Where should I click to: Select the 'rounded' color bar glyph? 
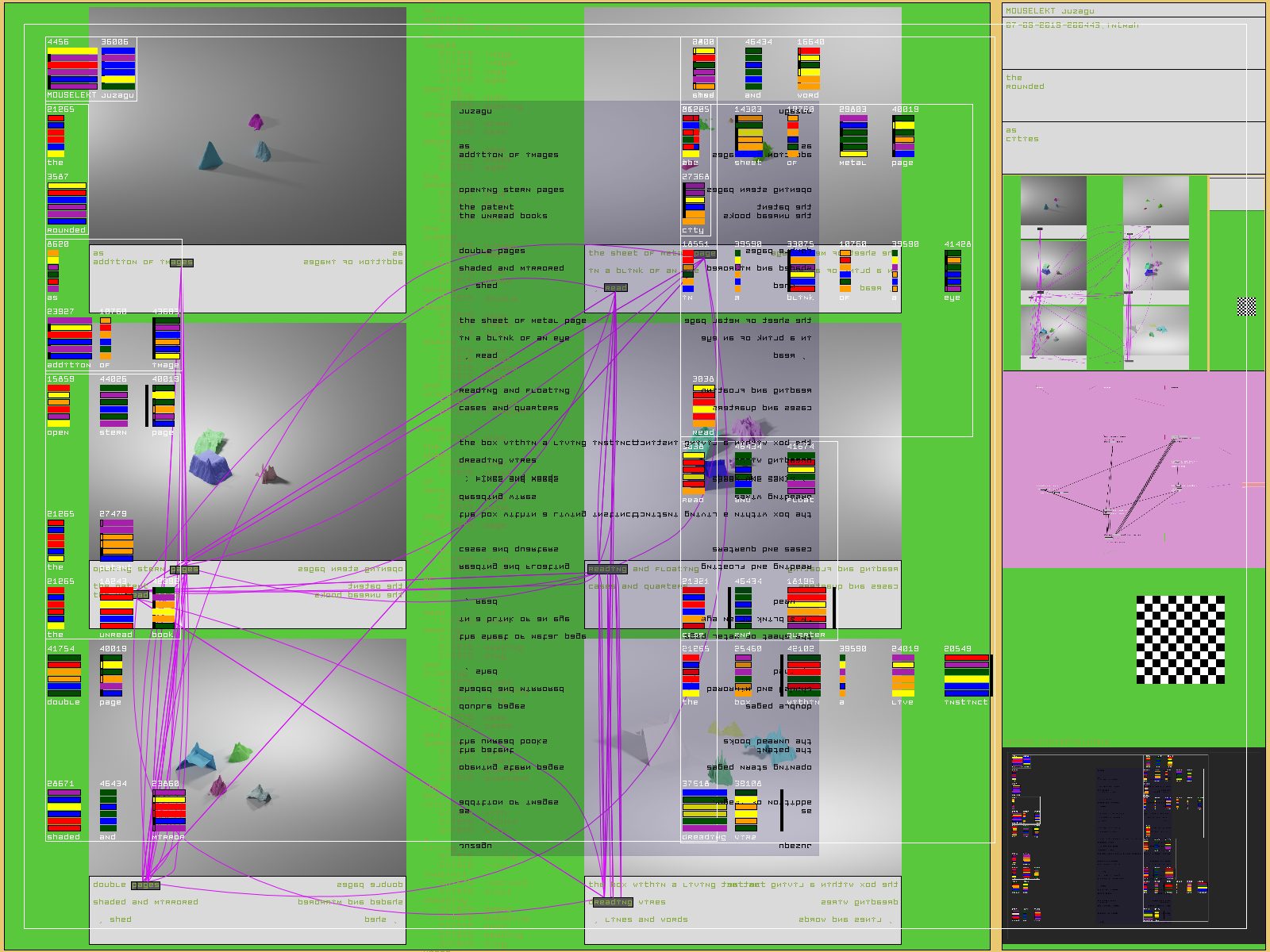coord(67,203)
